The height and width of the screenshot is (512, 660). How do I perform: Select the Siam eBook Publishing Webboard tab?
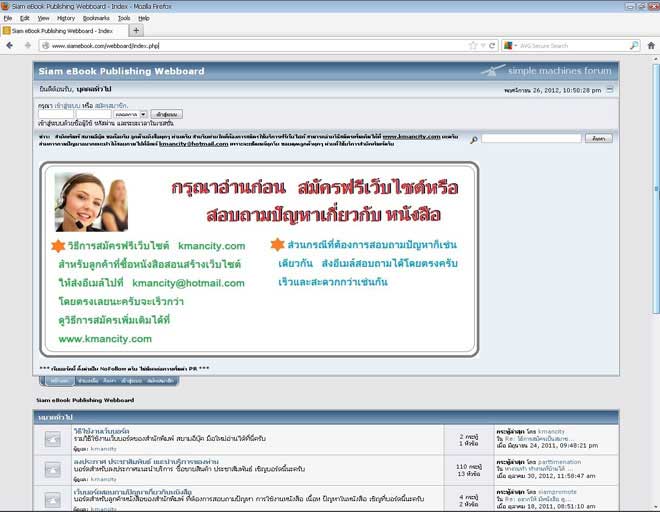(64, 31)
